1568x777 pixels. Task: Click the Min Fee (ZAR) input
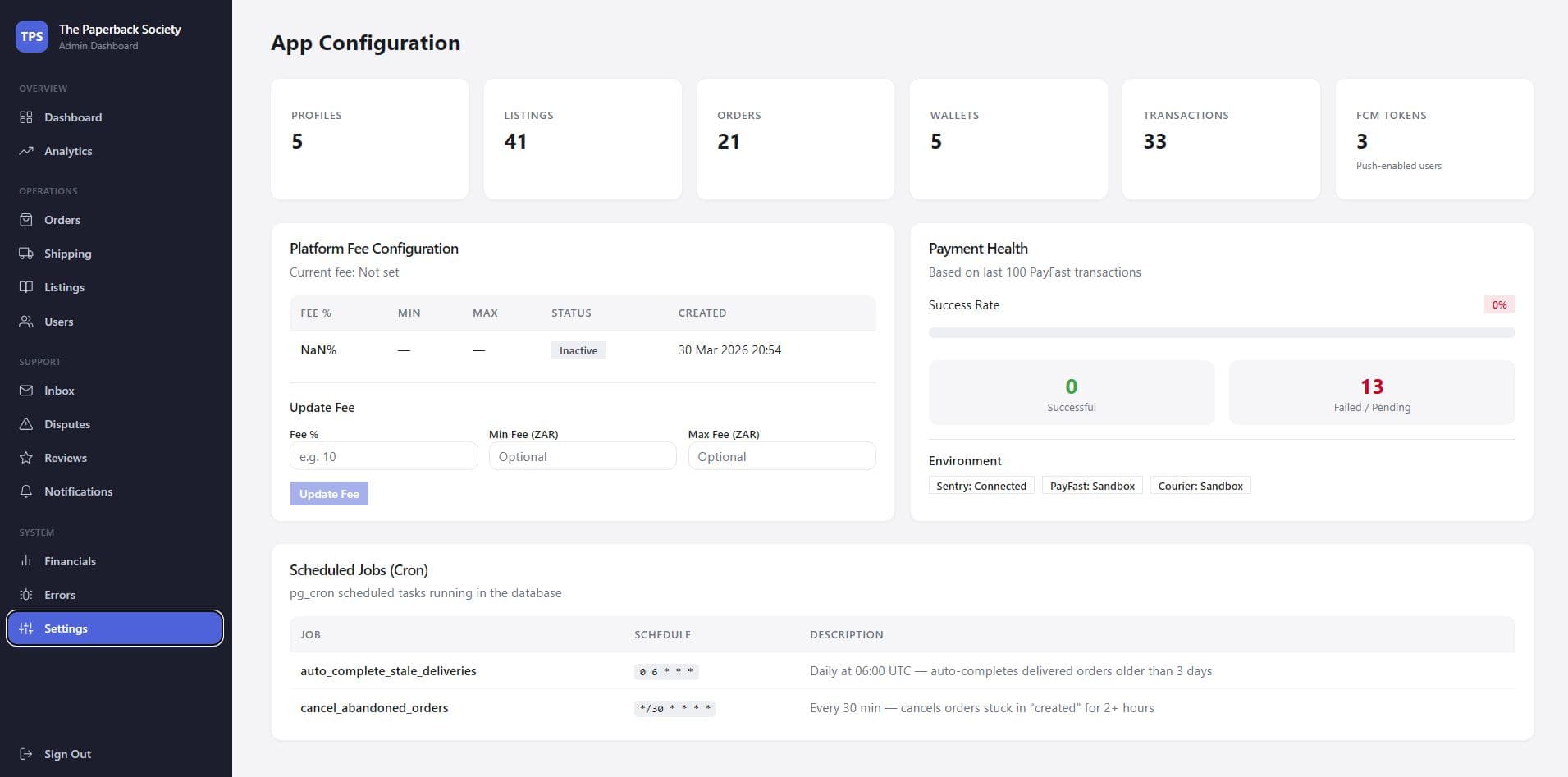coord(582,456)
